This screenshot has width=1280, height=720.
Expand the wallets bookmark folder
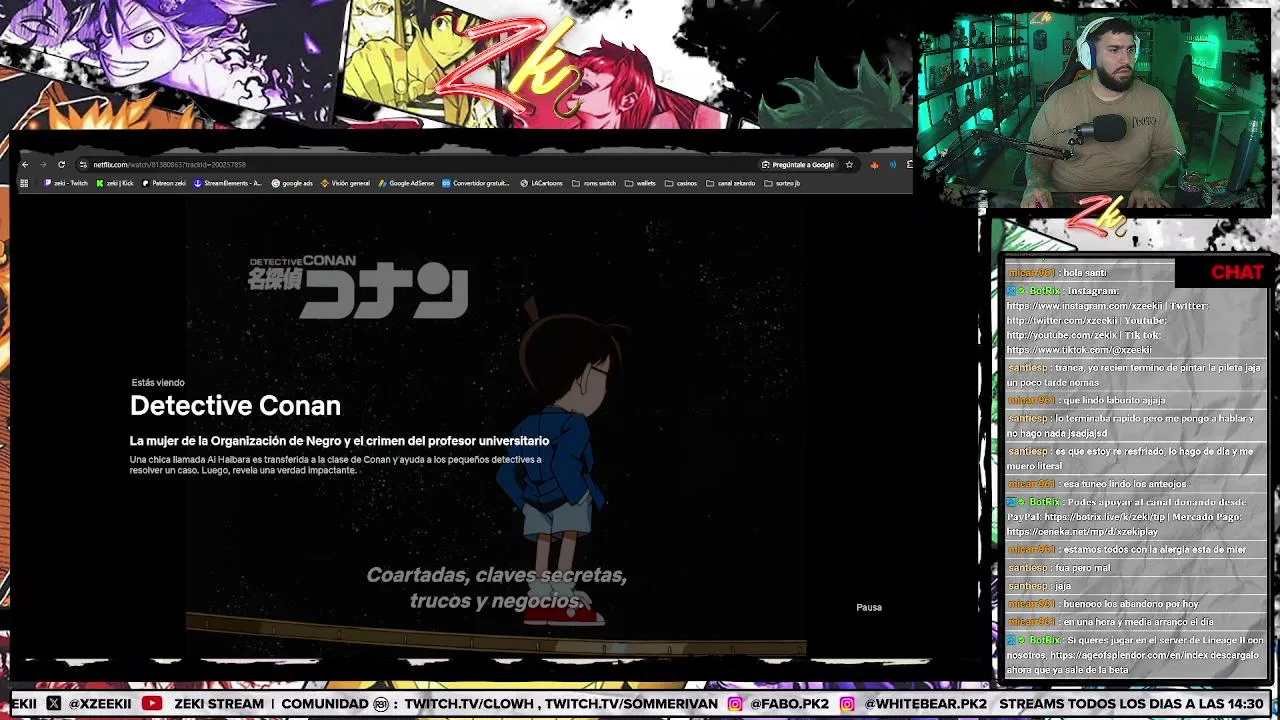(x=640, y=183)
